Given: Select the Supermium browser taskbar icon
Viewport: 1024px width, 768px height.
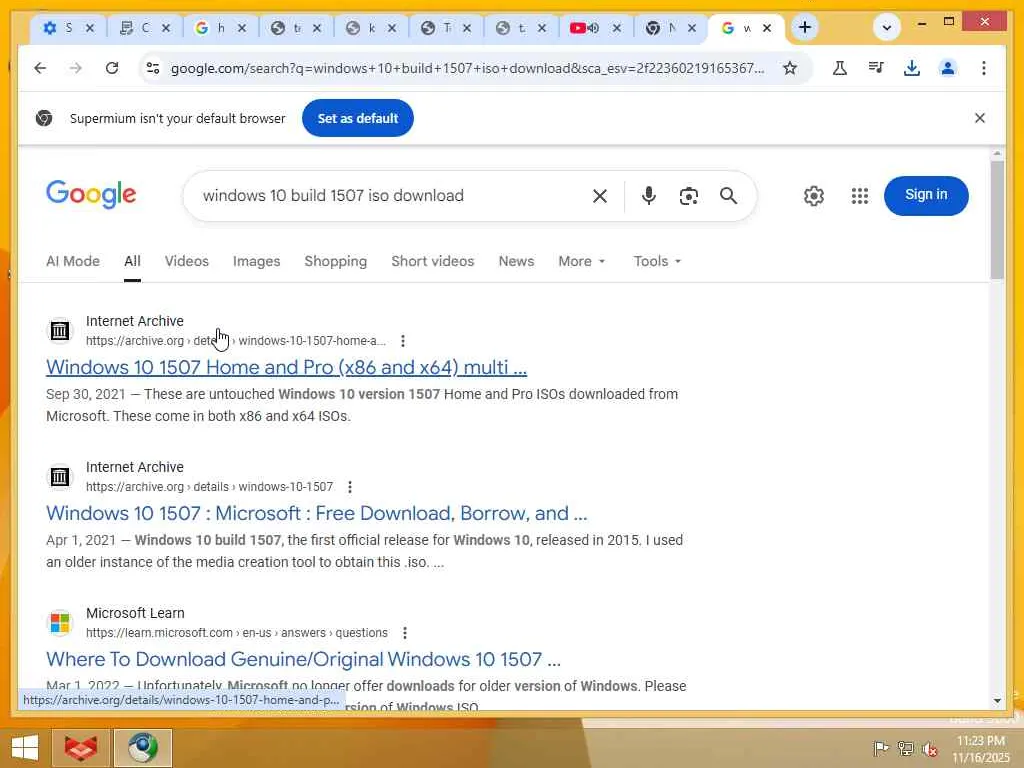Looking at the screenshot, I should [x=143, y=748].
